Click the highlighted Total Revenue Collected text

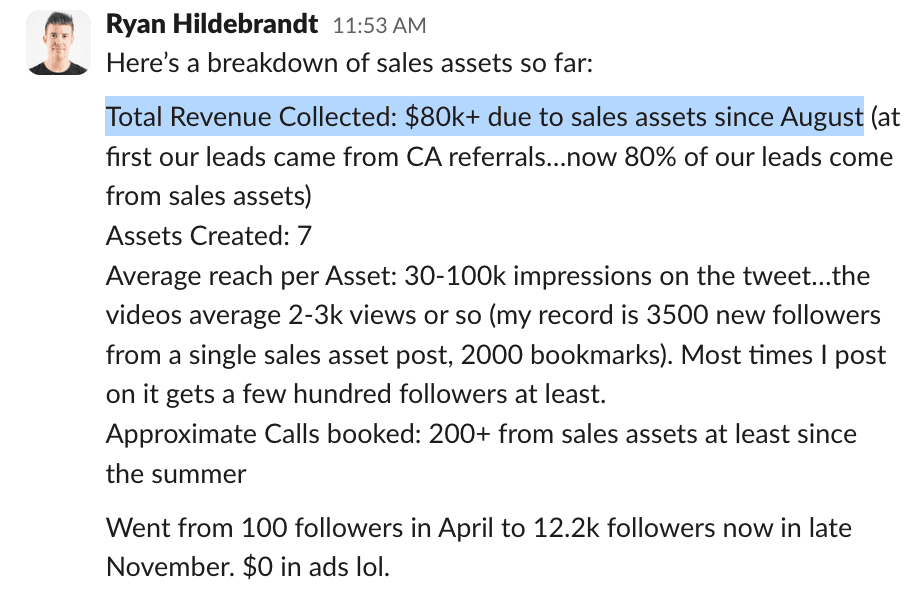point(484,116)
